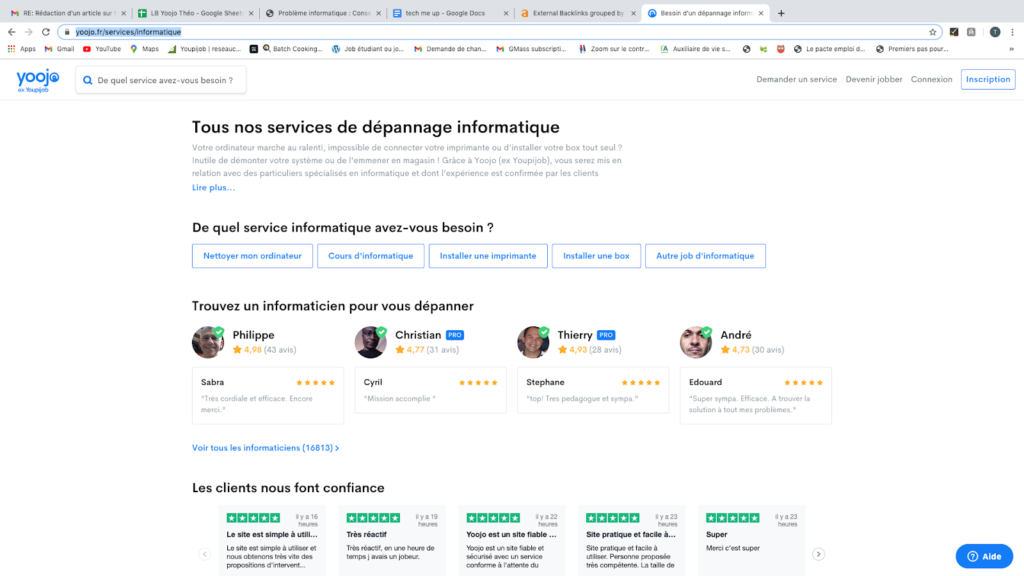Focus the 'De quel service avez-vous besoin ?' search

[161, 80]
